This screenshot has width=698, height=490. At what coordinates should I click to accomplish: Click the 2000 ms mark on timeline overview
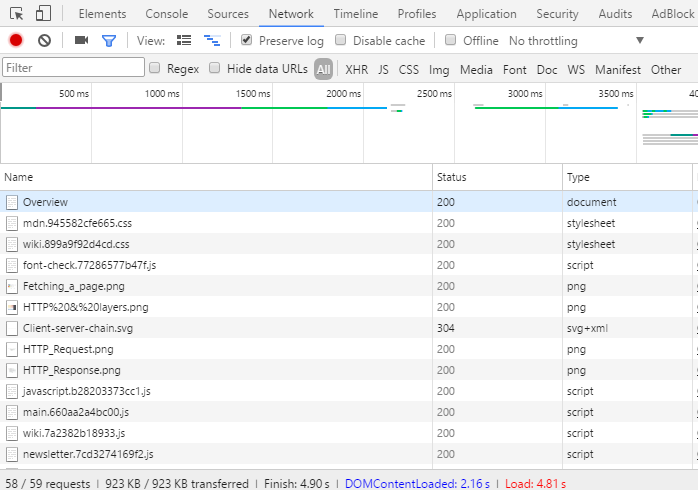click(343, 94)
